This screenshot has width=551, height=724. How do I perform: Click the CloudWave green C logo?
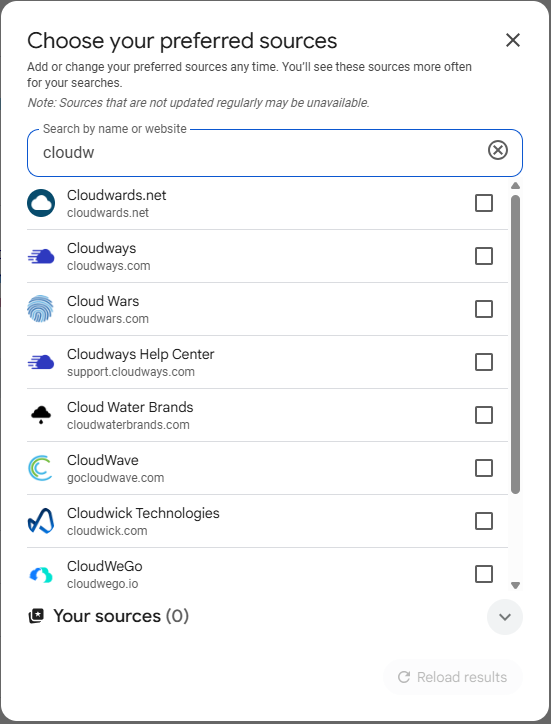click(x=41, y=468)
